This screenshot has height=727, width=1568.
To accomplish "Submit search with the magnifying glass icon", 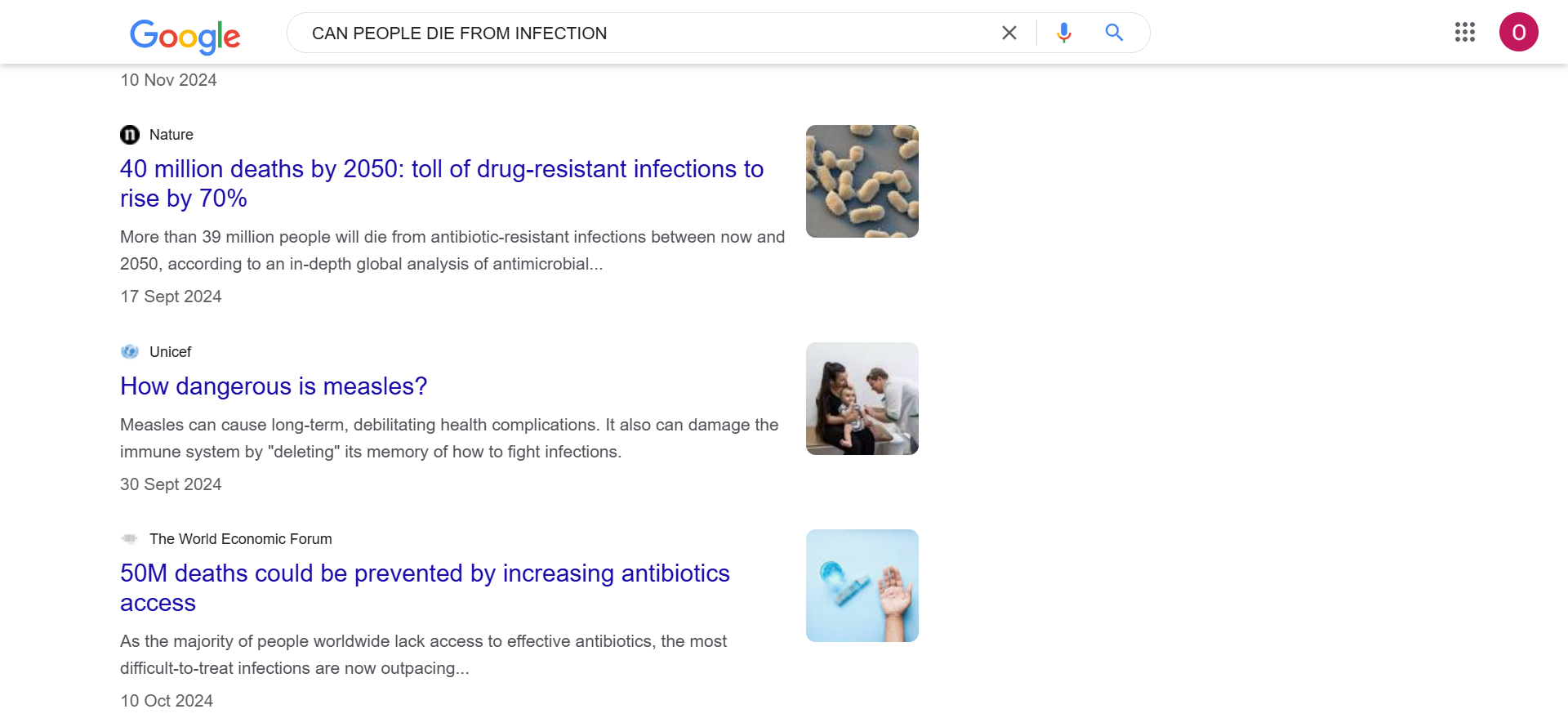I will [1114, 33].
